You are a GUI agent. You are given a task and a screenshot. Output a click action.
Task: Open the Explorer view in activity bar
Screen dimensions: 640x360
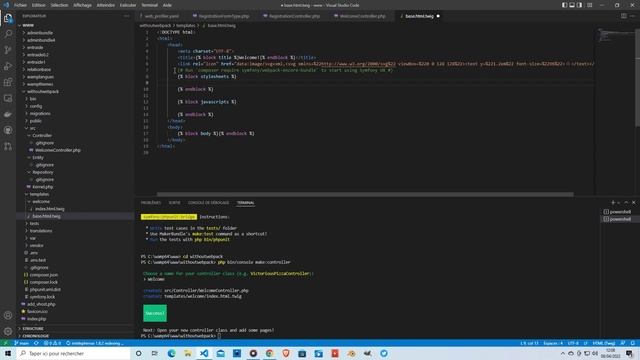(8, 18)
